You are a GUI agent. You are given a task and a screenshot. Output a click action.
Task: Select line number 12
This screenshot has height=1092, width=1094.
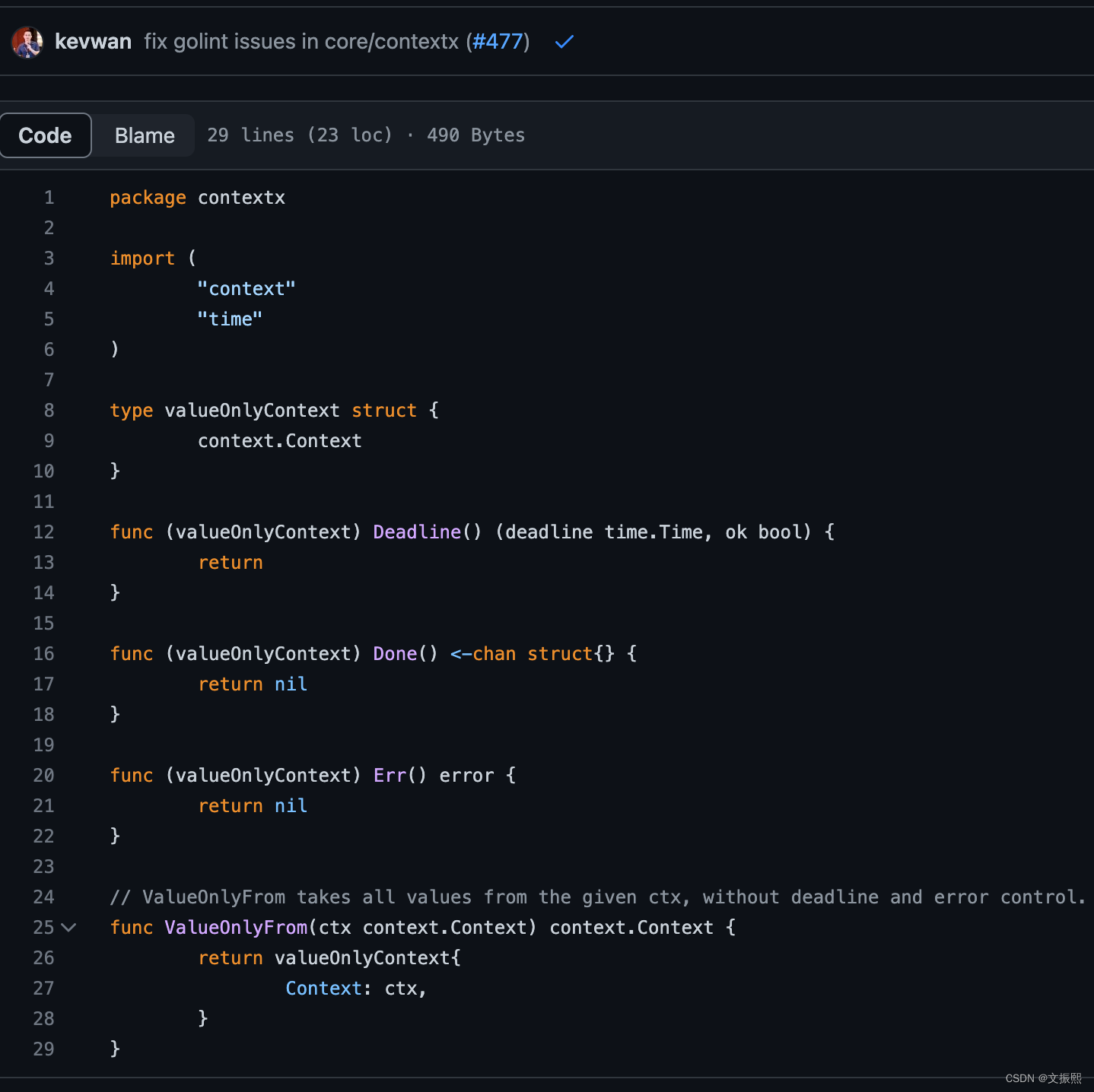click(x=44, y=532)
